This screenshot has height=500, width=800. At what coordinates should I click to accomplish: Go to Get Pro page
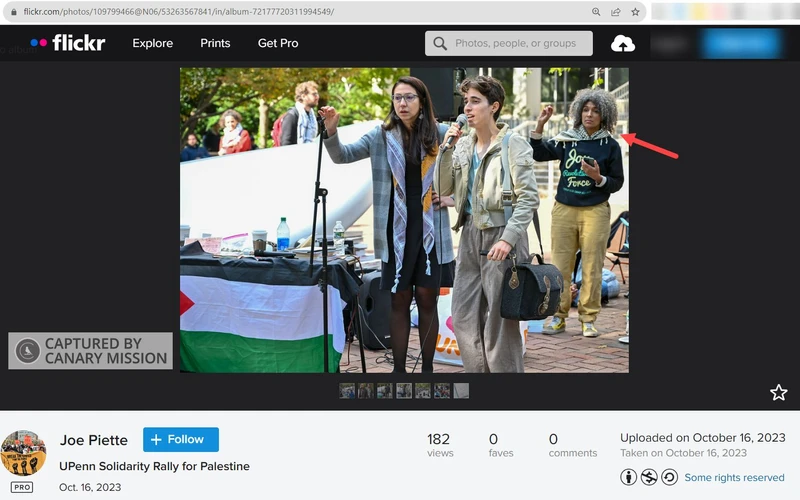[x=278, y=44]
